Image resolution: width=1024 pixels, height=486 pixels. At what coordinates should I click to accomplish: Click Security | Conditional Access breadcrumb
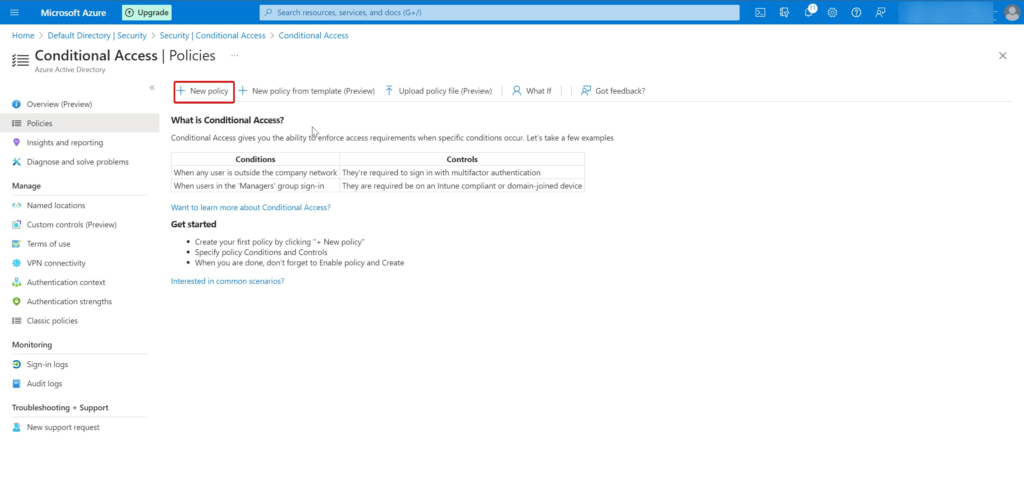(x=212, y=35)
